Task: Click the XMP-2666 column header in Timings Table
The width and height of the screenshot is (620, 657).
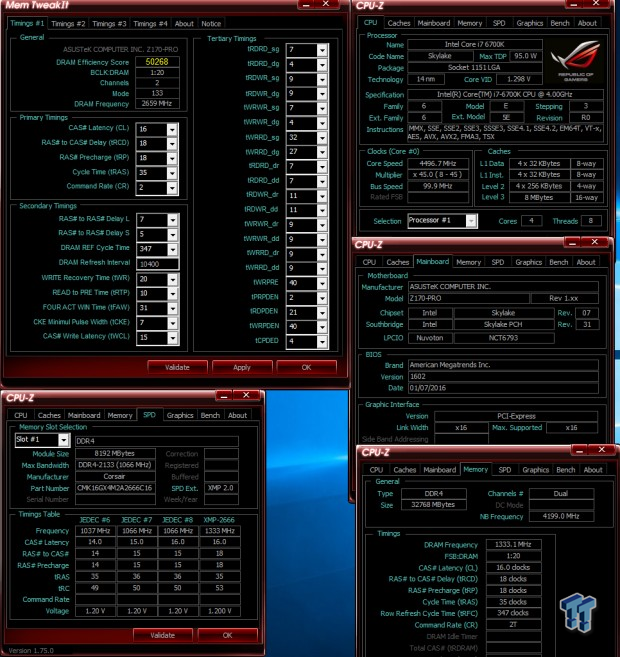Action: pyautogui.click(x=219, y=520)
